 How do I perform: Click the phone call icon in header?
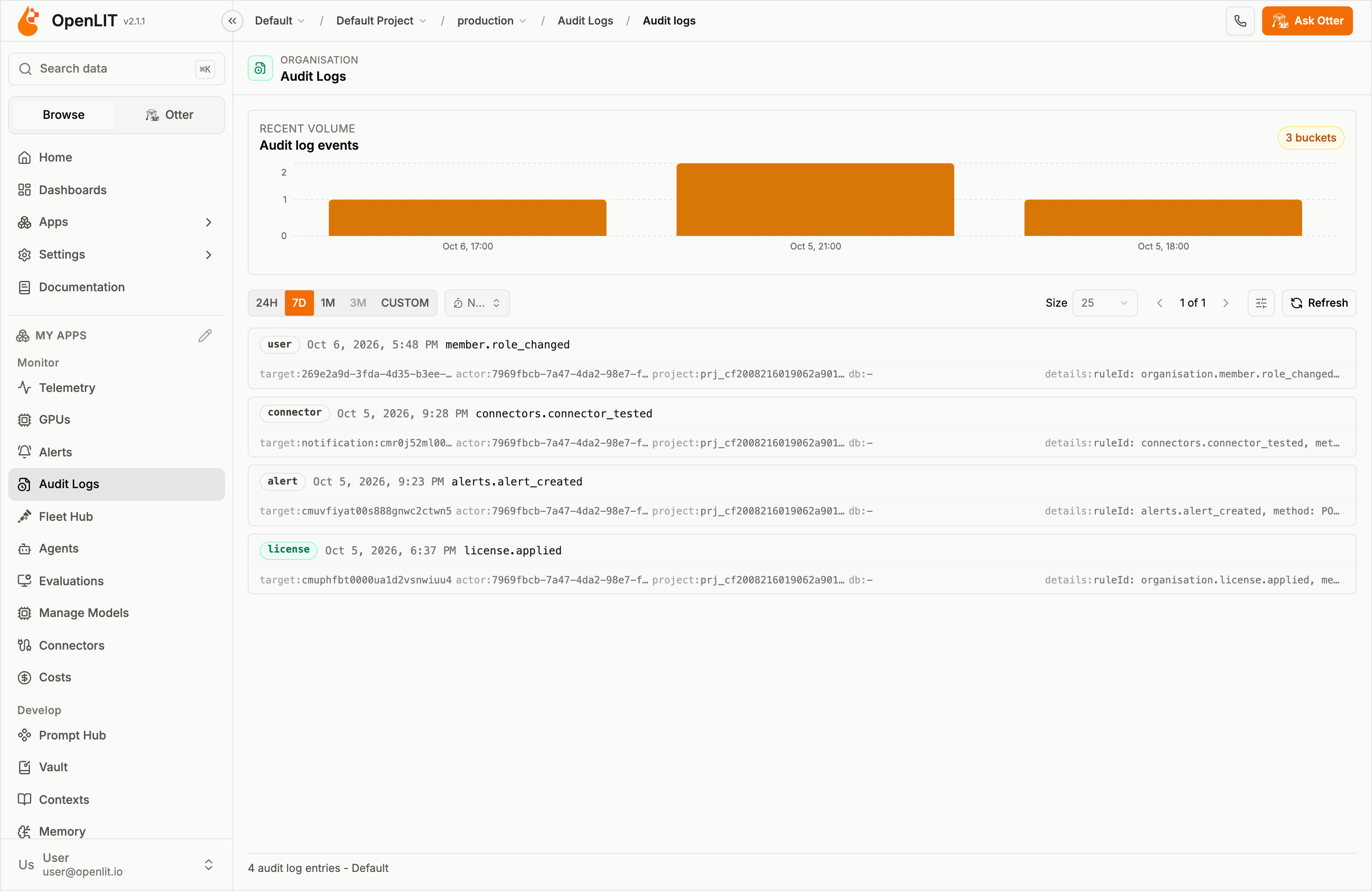point(1240,21)
